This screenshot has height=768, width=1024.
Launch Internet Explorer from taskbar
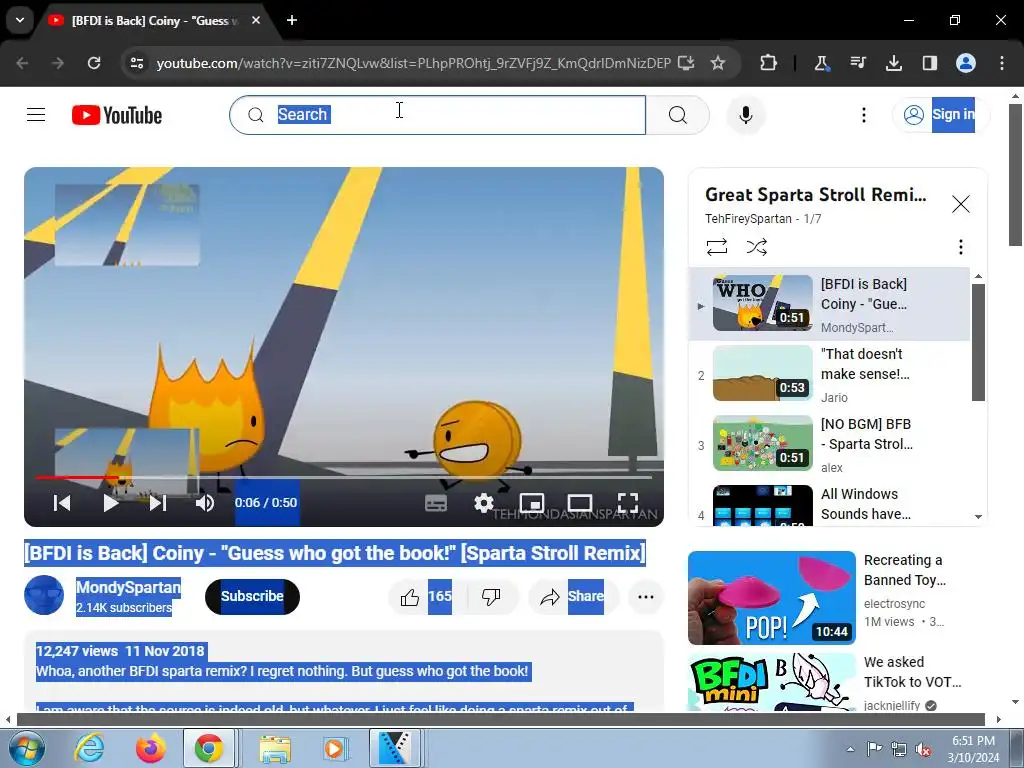point(89,748)
